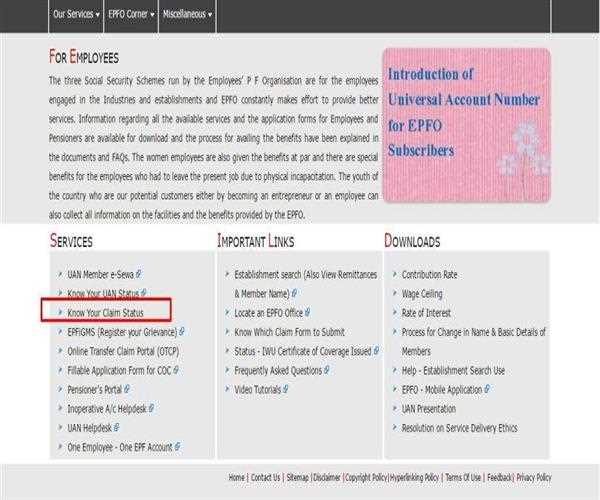Open the Privacy Policy footer link
The height and width of the screenshot is (500, 600).
534,477
